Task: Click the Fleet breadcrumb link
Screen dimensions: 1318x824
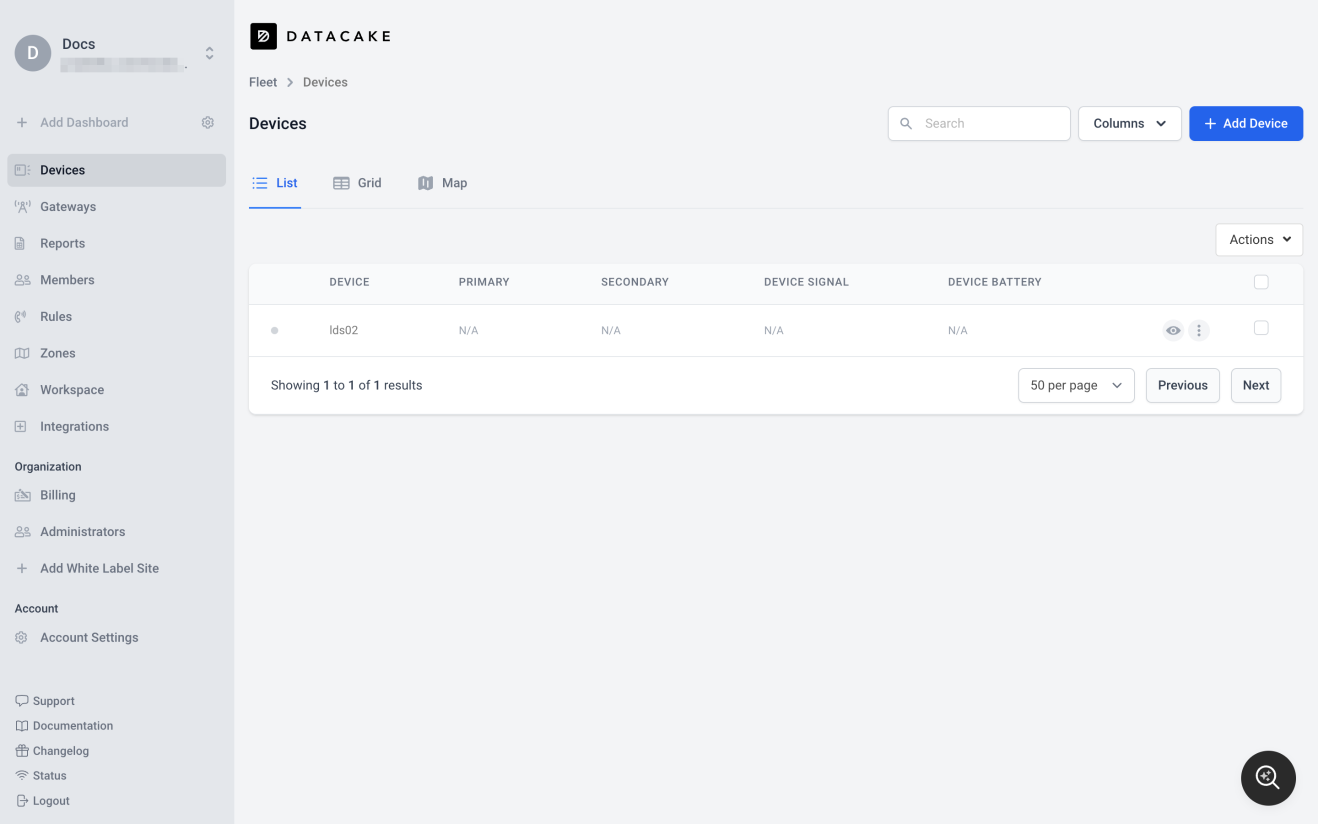Action: (x=263, y=82)
